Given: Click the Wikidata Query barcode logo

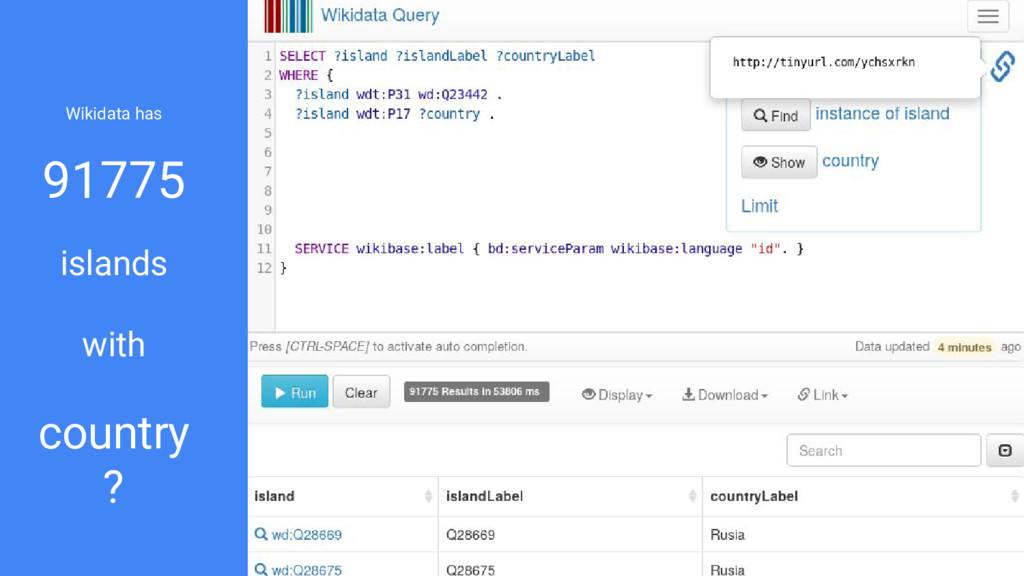Looking at the screenshot, I should 288,16.
